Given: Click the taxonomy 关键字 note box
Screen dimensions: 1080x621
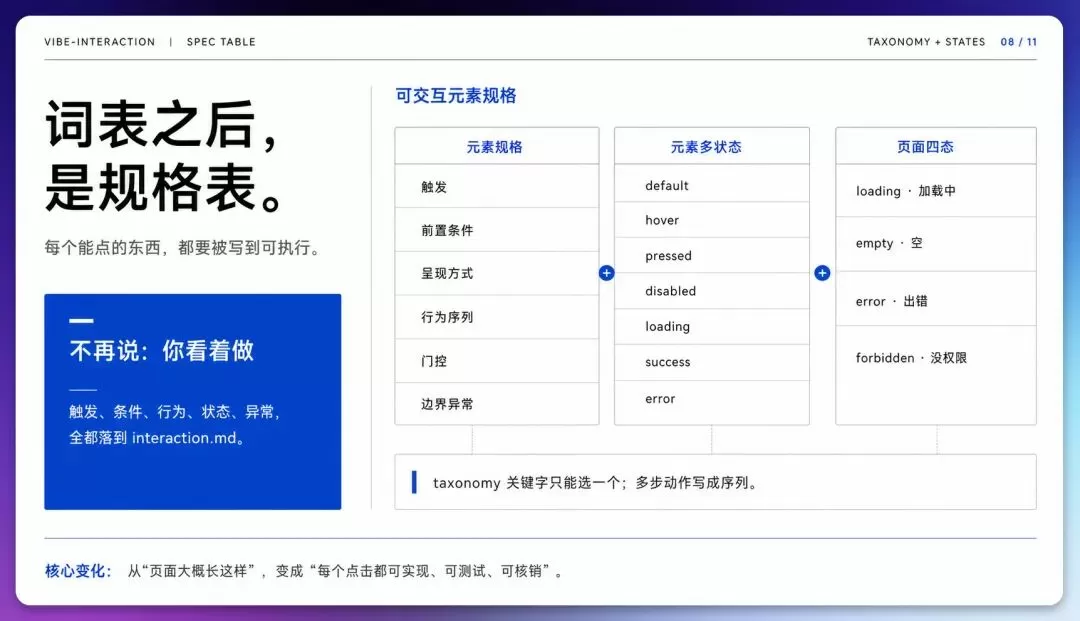Looking at the screenshot, I should (x=715, y=482).
